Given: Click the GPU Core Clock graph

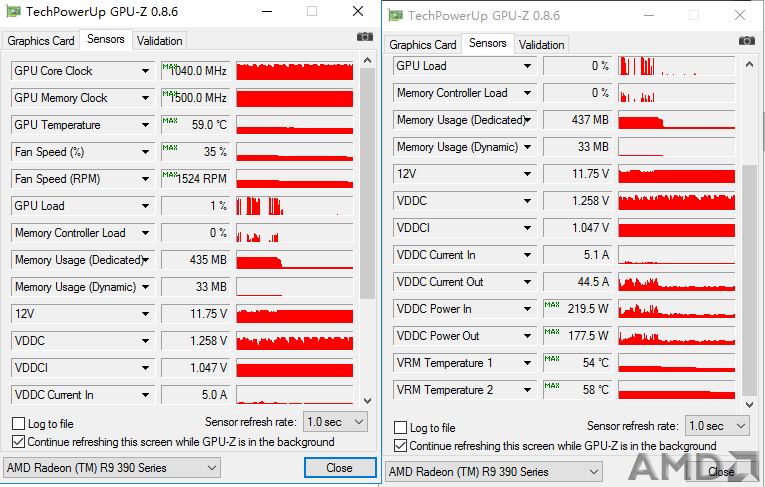Looking at the screenshot, I should [x=295, y=71].
